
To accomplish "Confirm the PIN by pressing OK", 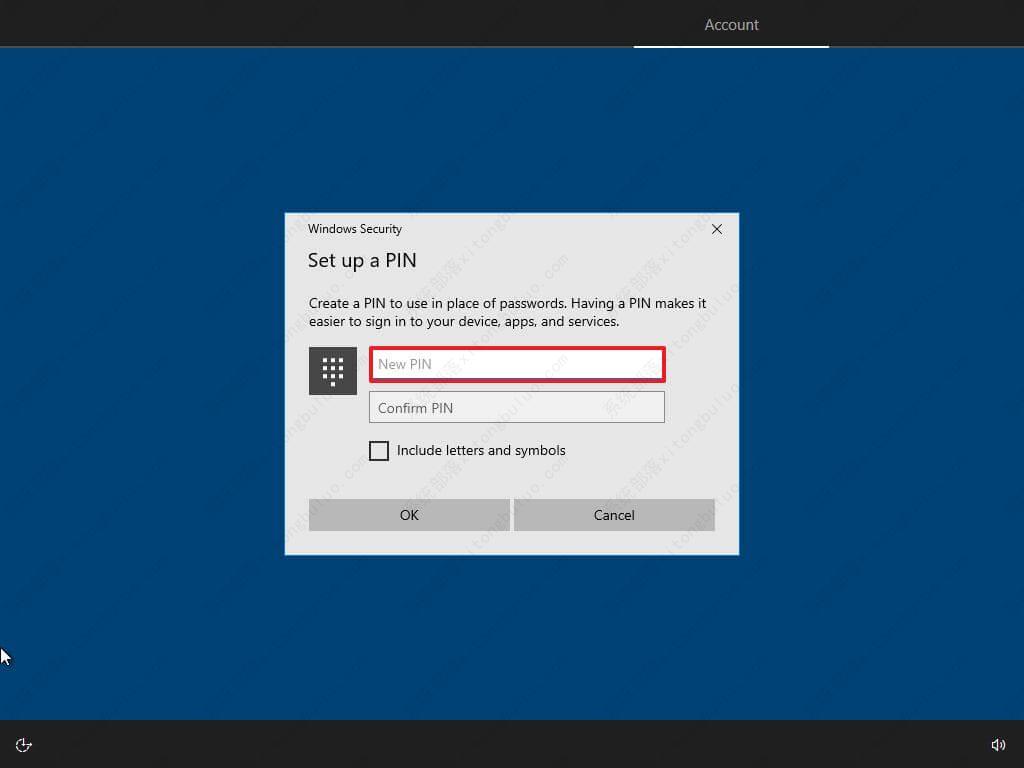I will [x=408, y=515].
